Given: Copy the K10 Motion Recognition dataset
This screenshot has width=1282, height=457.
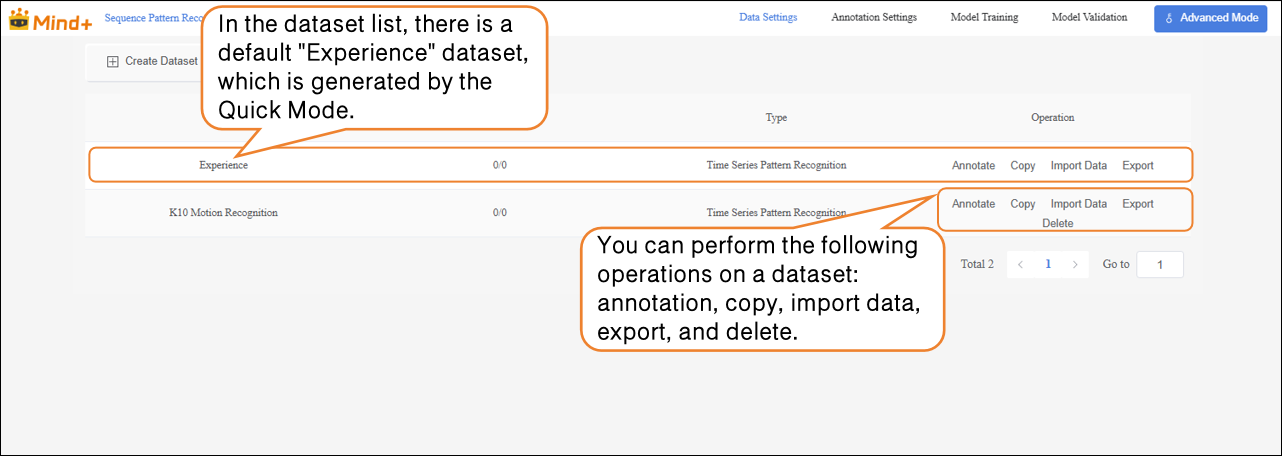Looking at the screenshot, I should 1023,204.
